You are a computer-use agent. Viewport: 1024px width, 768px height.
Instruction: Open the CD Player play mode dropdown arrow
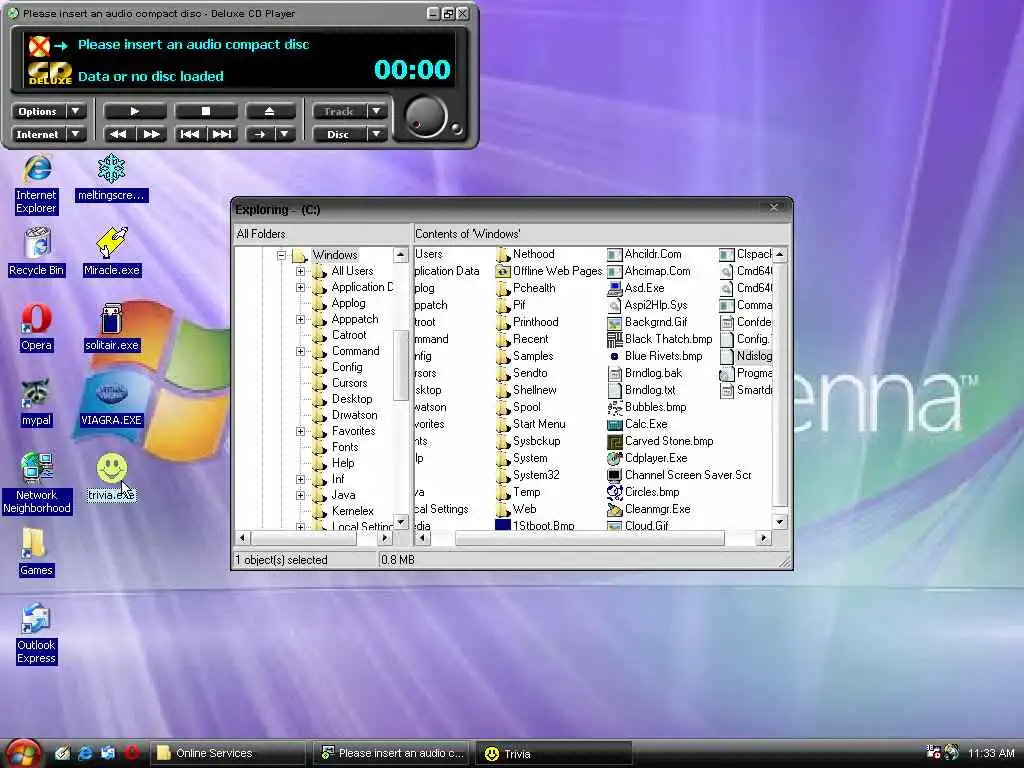[285, 134]
